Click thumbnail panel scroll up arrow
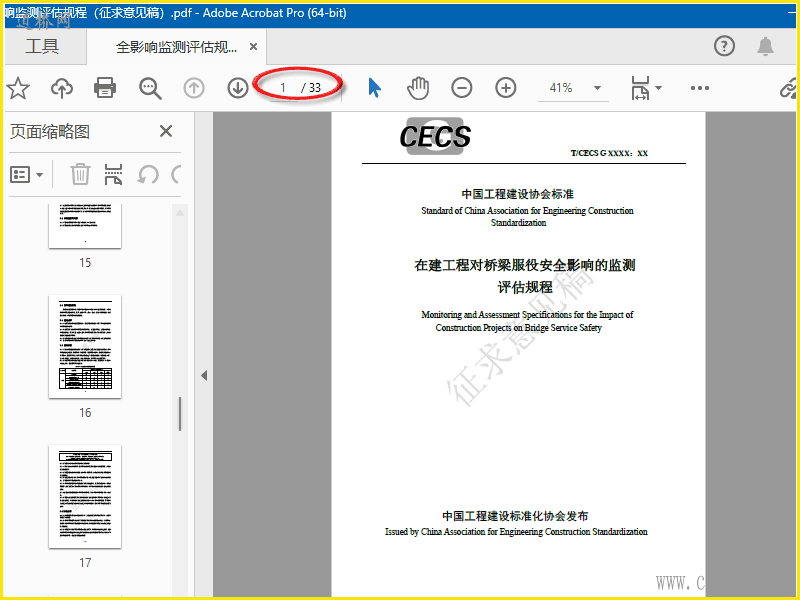 coord(180,213)
